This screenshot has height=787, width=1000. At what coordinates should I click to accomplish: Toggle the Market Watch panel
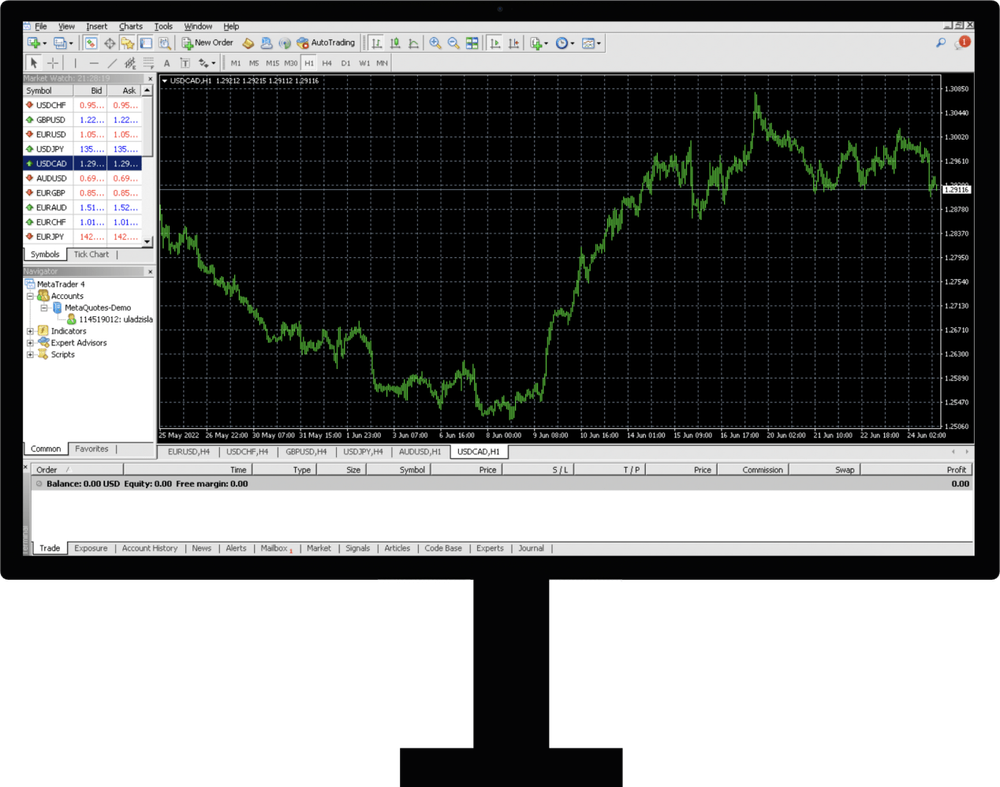90,42
